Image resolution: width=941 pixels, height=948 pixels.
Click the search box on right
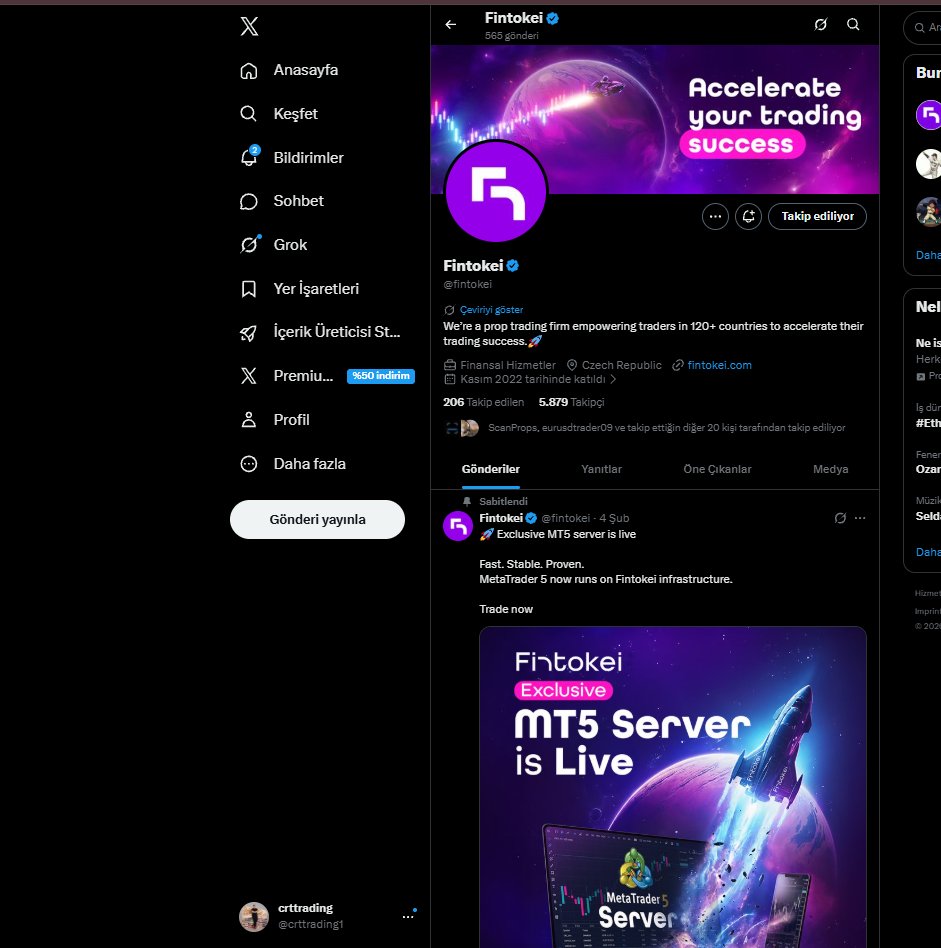(x=923, y=27)
